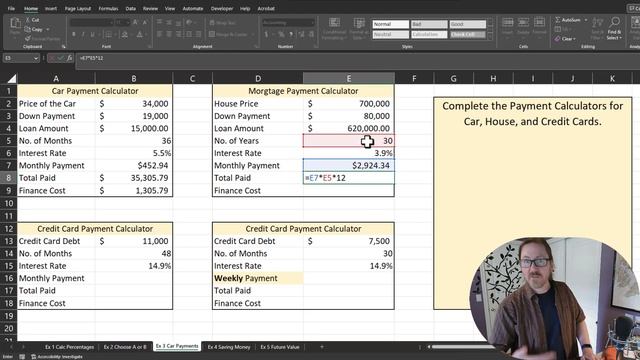The width and height of the screenshot is (640, 360).
Task: Select the Format Painter brush
Action: [28, 38]
